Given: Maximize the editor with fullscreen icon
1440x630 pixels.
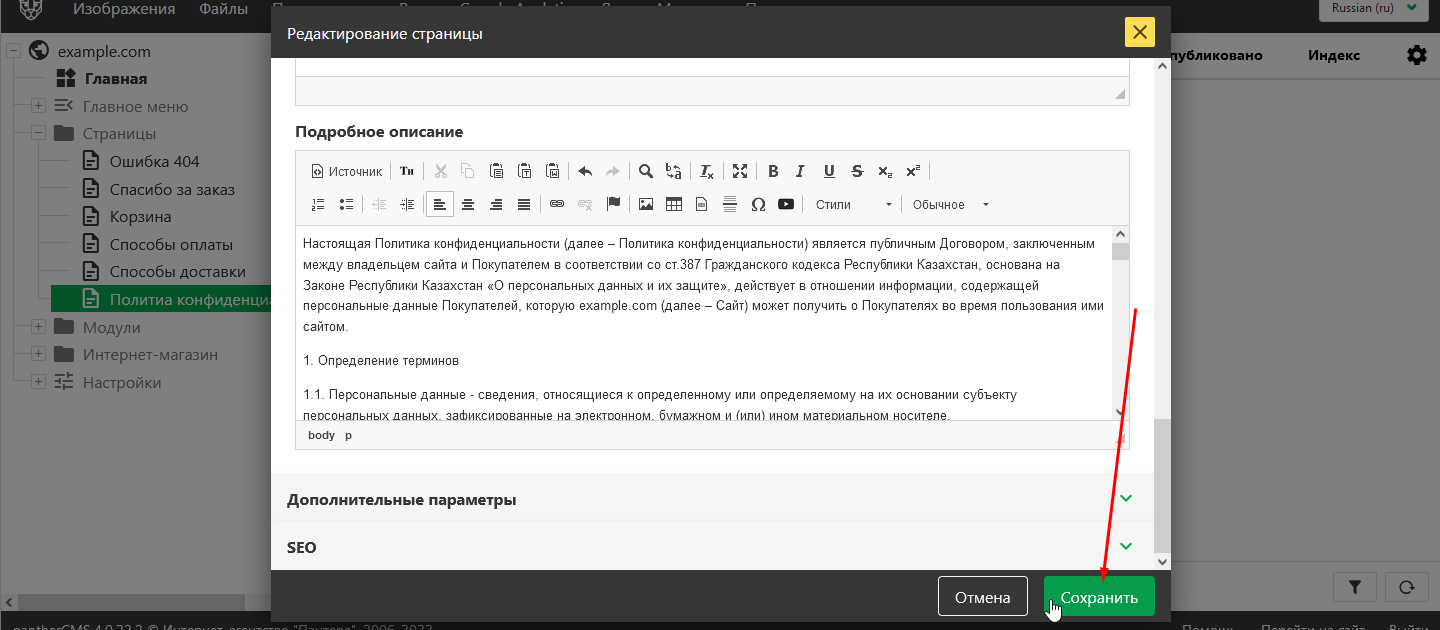Looking at the screenshot, I should pos(740,171).
